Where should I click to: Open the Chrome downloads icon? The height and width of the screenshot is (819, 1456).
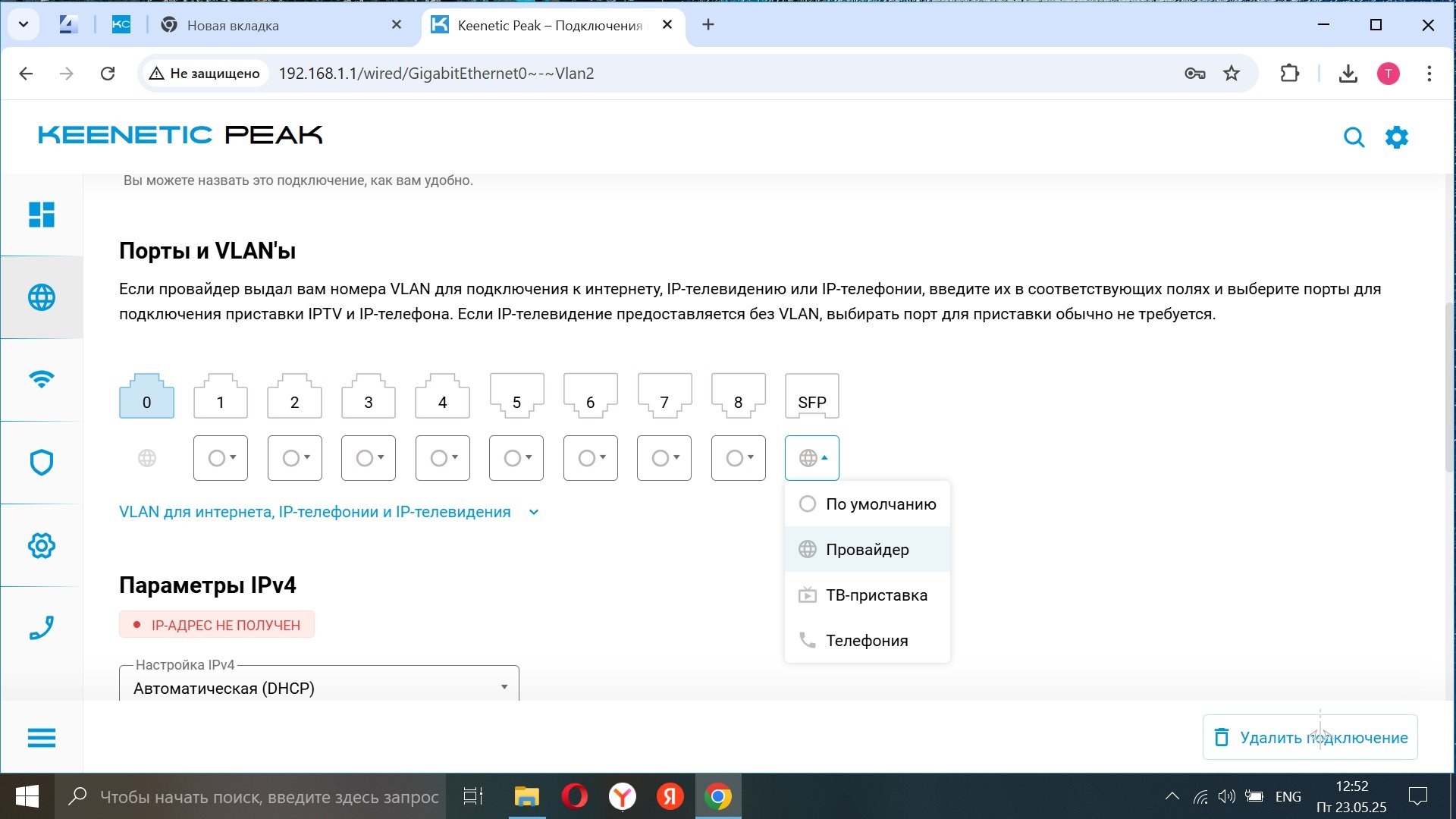click(1348, 74)
